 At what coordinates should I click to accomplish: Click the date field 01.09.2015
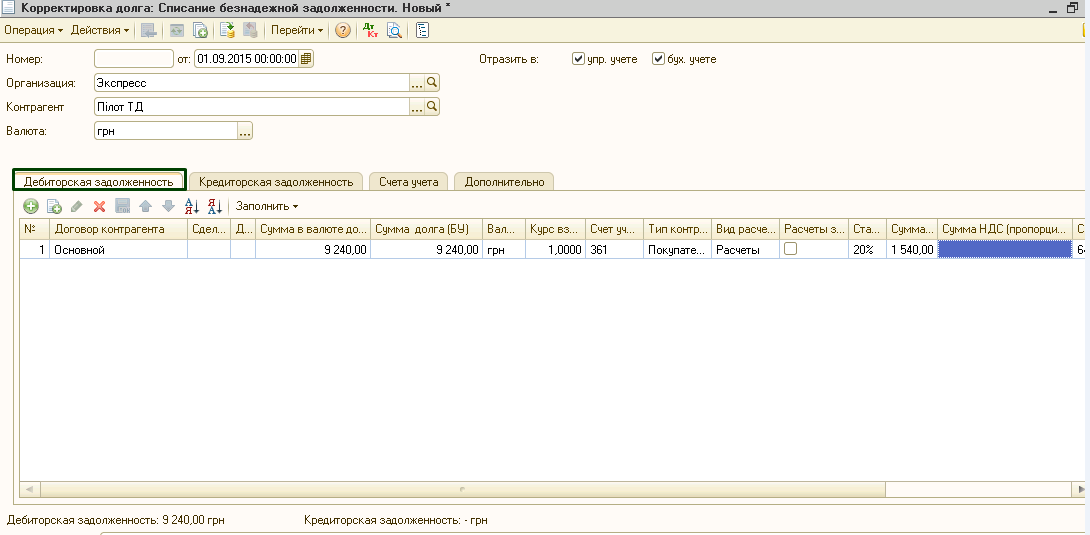pyautogui.click(x=247, y=59)
